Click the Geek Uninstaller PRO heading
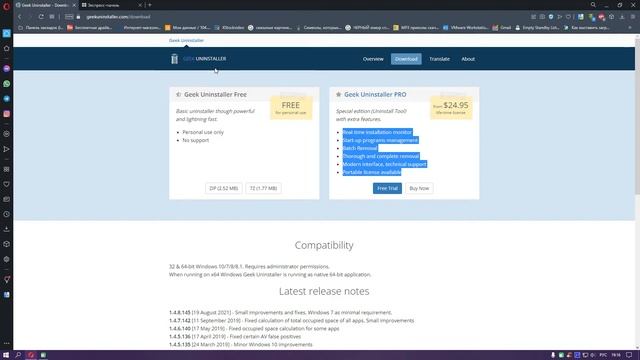640x360 pixels. [375, 94]
